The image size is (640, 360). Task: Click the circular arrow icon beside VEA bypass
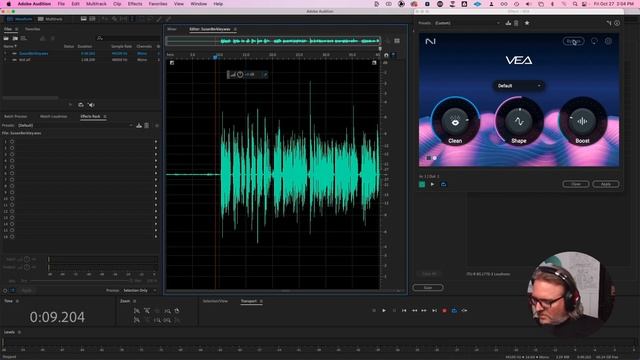(x=594, y=41)
